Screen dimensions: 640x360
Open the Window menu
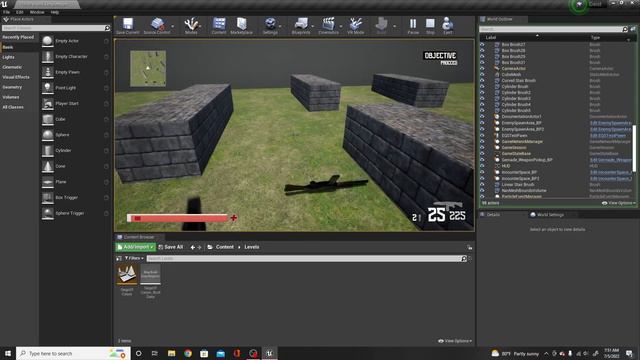coord(37,12)
